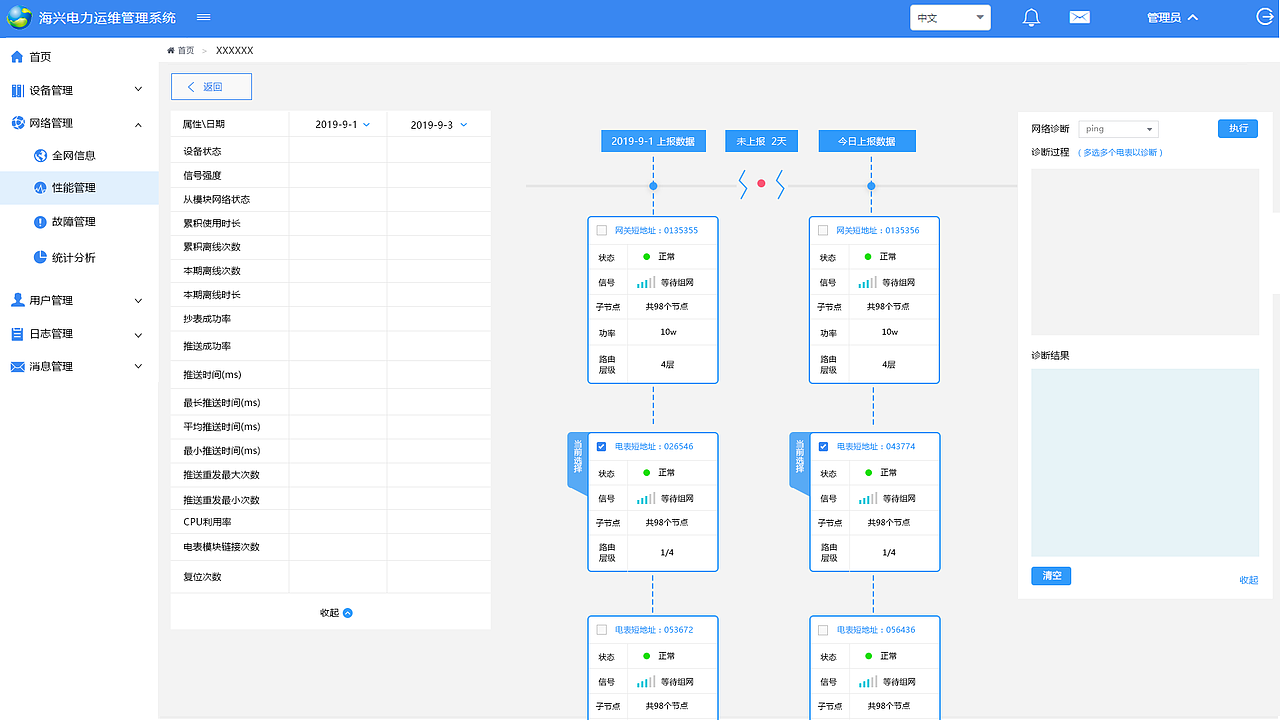Click signal bars icon in gateway 0135356 card

pos(868,282)
